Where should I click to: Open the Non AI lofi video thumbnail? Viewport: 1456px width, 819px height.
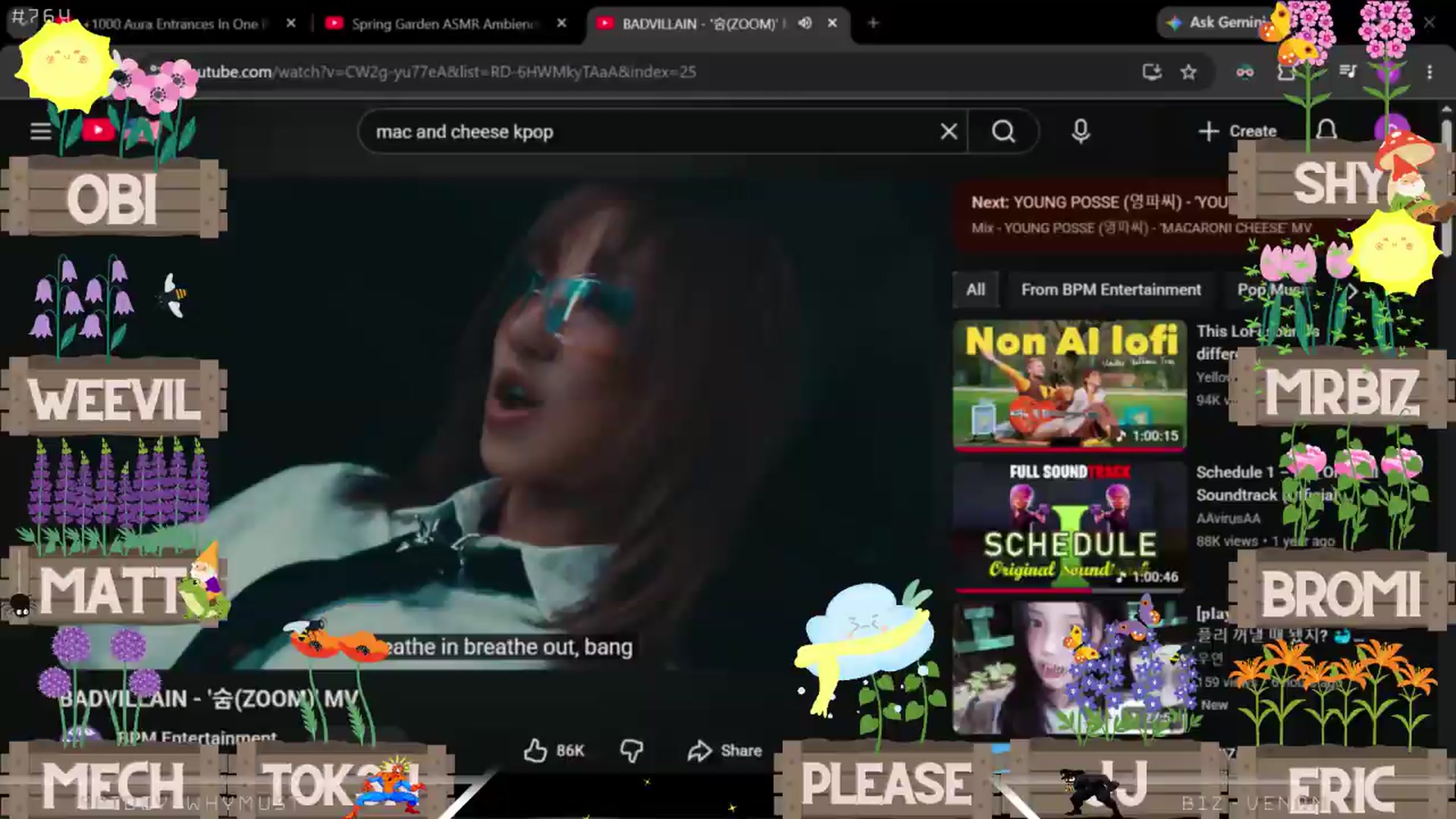tap(1070, 384)
